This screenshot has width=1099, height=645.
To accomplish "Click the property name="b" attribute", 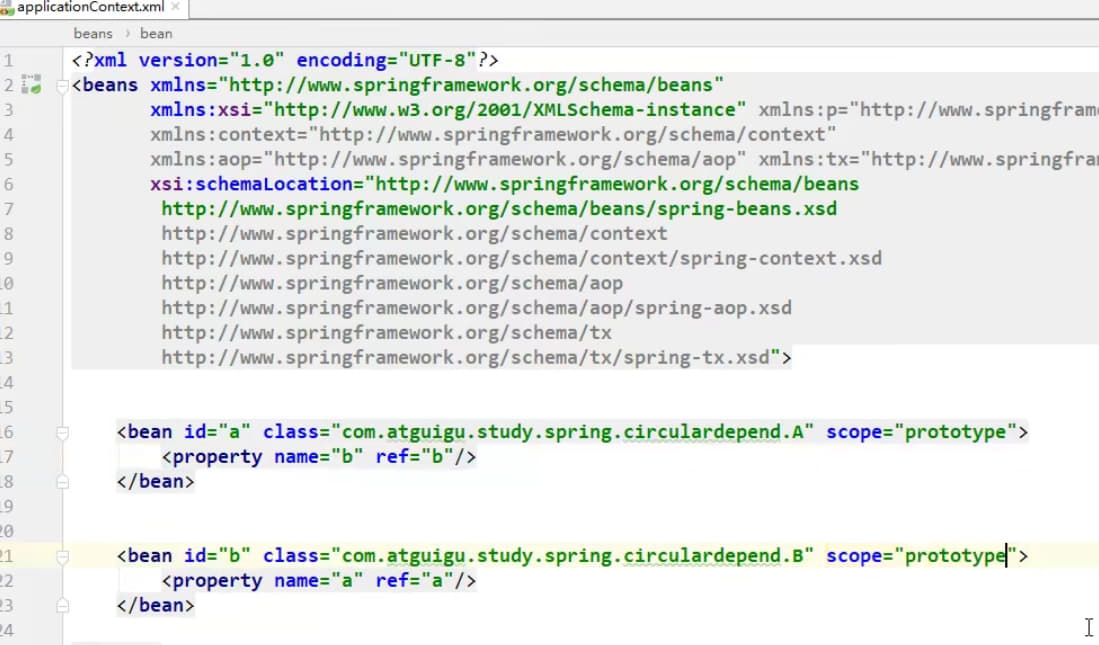I will point(319,457).
